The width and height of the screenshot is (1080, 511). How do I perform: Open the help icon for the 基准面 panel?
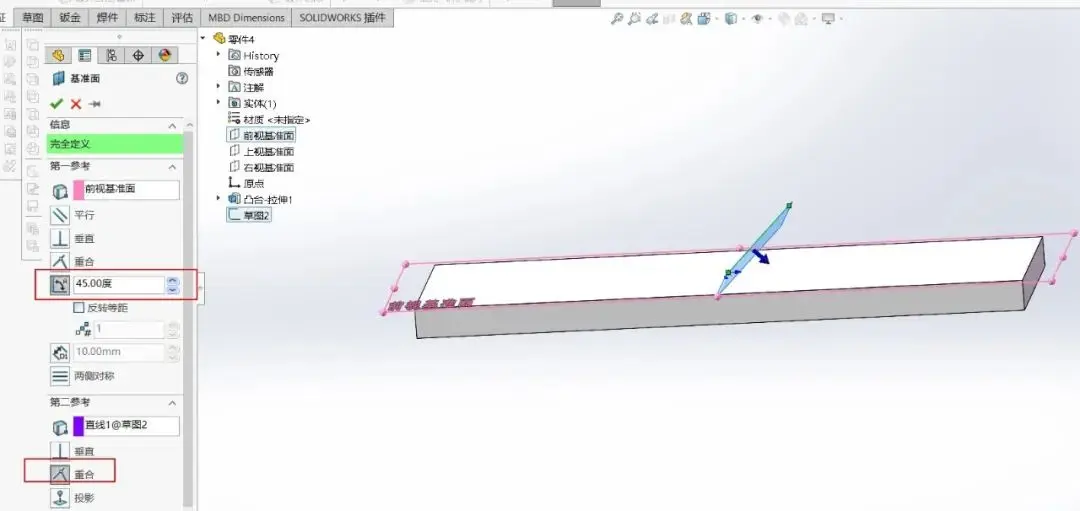[x=182, y=78]
